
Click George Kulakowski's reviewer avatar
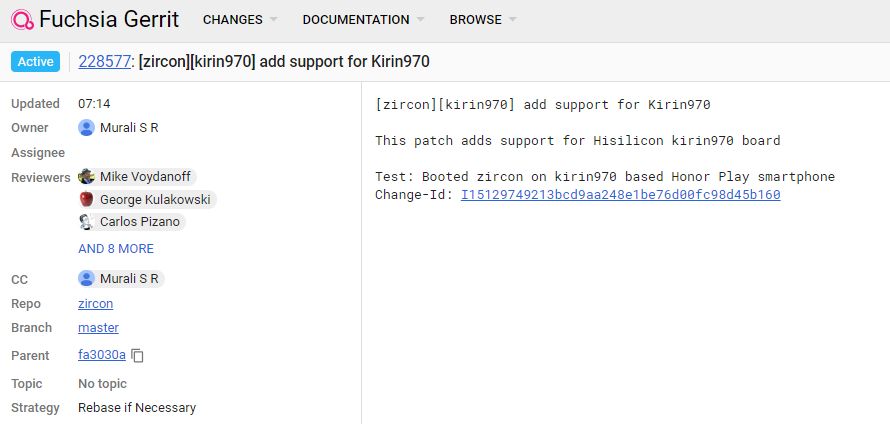tap(87, 200)
